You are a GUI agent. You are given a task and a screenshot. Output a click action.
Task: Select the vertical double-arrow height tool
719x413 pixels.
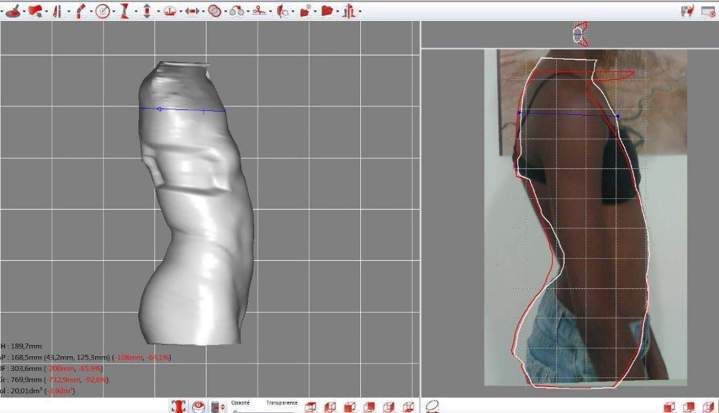coord(147,11)
